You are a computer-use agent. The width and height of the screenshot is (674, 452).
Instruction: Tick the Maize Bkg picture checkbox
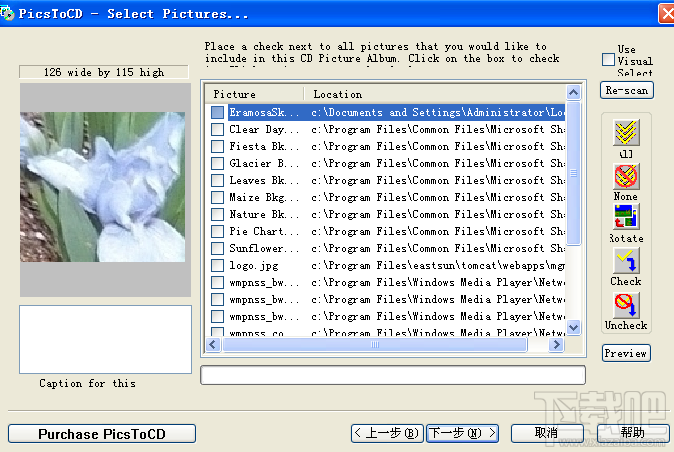pyautogui.click(x=218, y=197)
